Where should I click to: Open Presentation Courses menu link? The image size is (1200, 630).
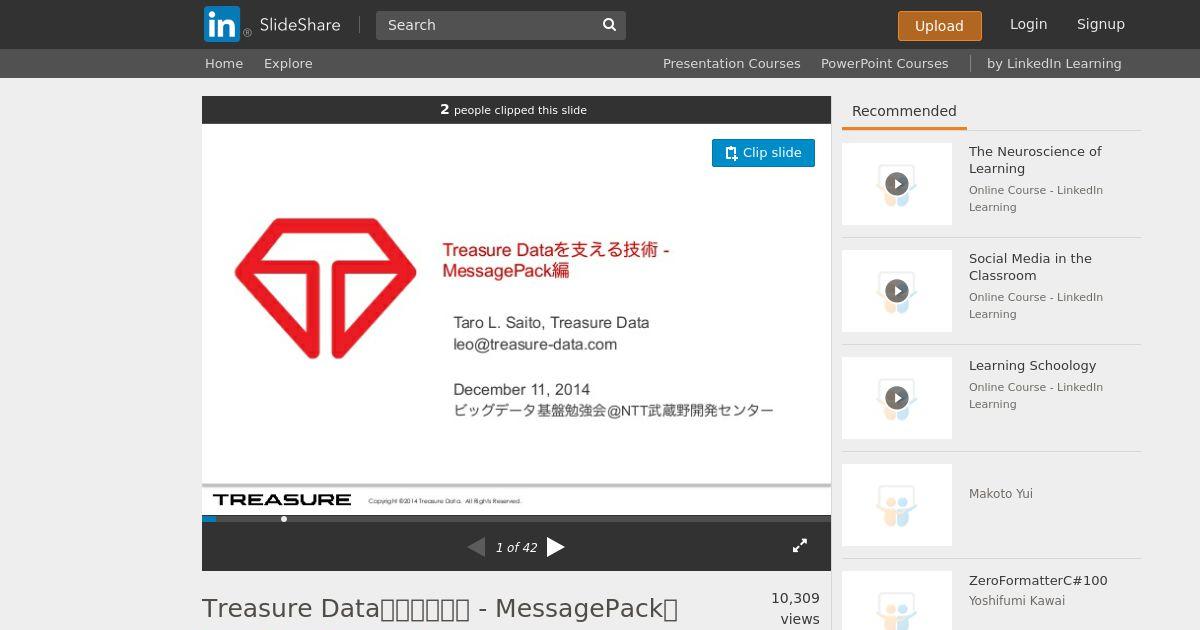click(x=731, y=63)
